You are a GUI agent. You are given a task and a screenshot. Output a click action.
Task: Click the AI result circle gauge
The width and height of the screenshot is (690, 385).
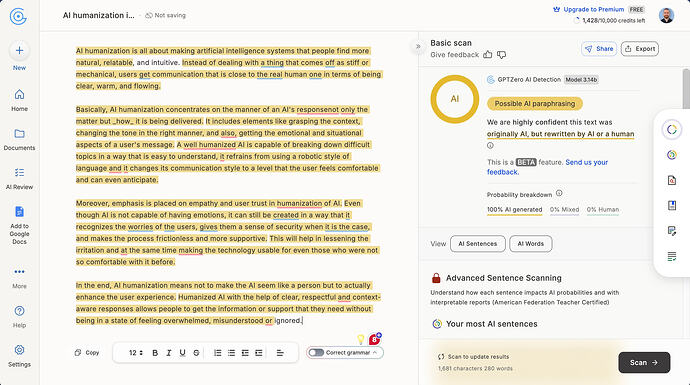[455, 99]
